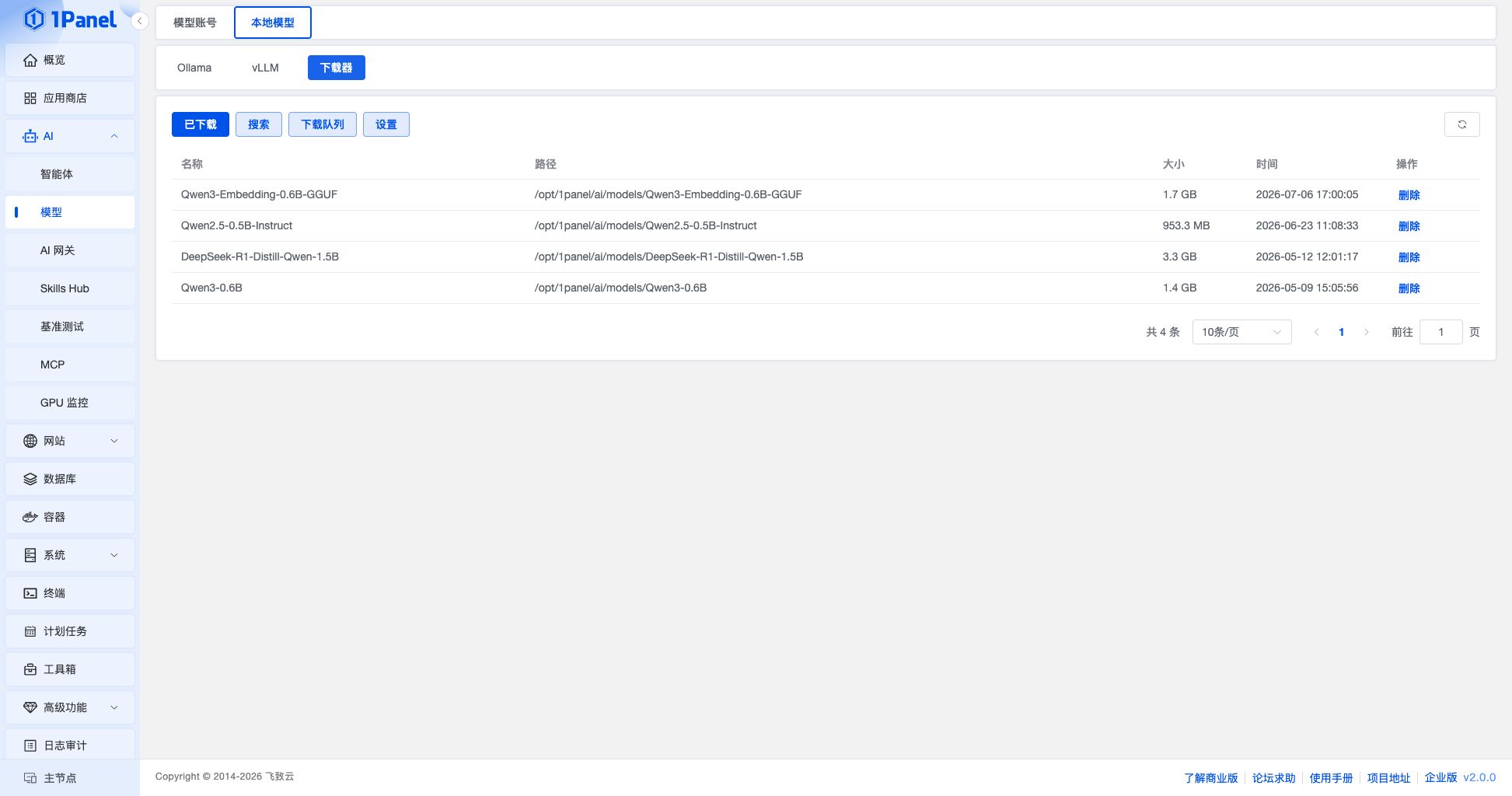Screen dimensions: 1512x796
Task: Click the v2.0.0 version link
Action: (x=1479, y=777)
